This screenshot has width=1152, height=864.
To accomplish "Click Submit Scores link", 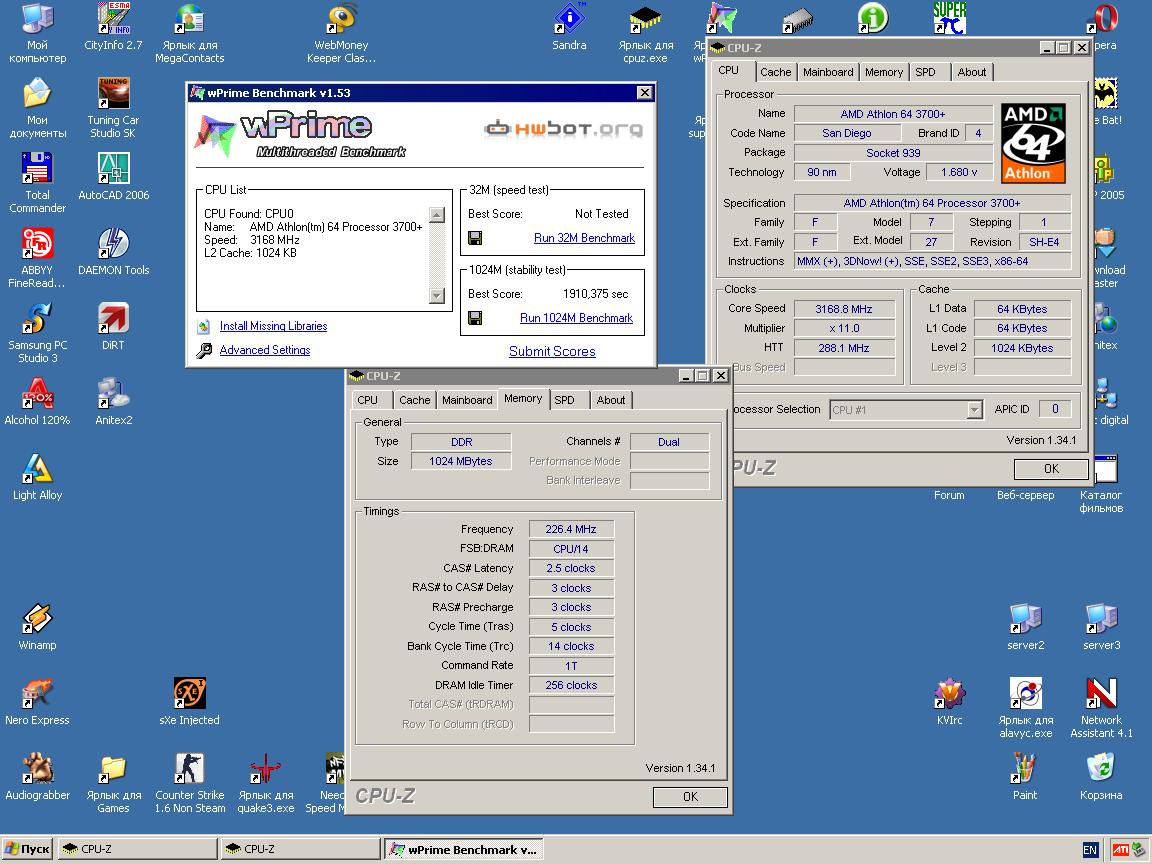I will pos(552,351).
